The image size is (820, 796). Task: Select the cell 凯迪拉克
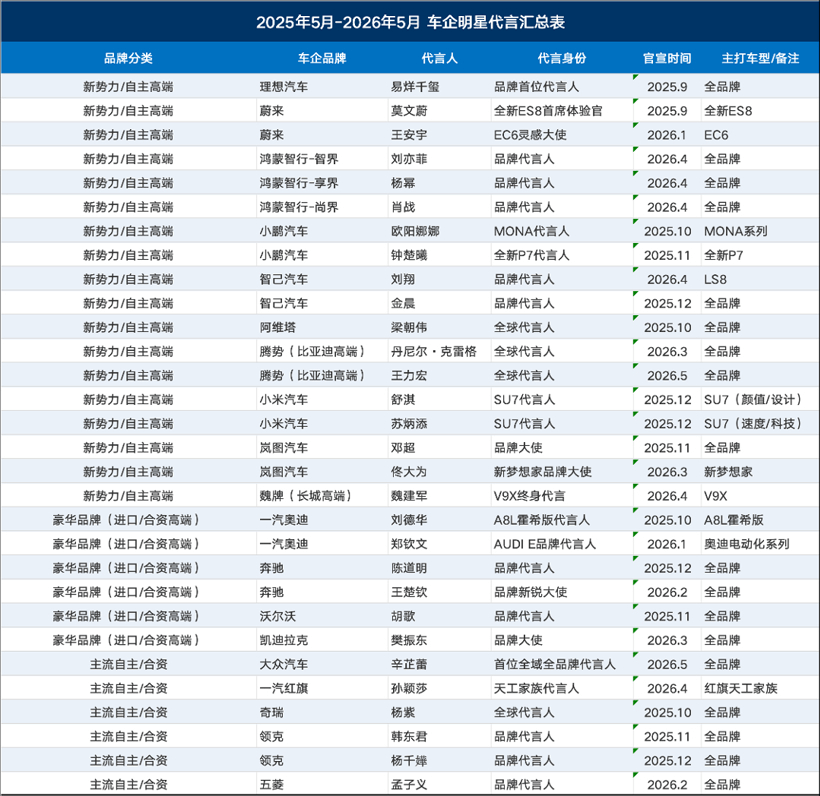point(284,640)
